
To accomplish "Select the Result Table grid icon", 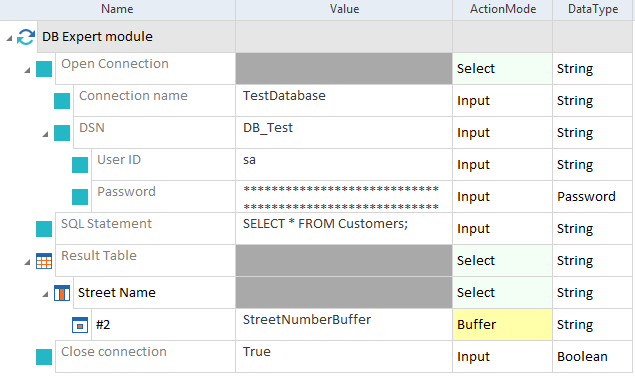I will [x=44, y=261].
